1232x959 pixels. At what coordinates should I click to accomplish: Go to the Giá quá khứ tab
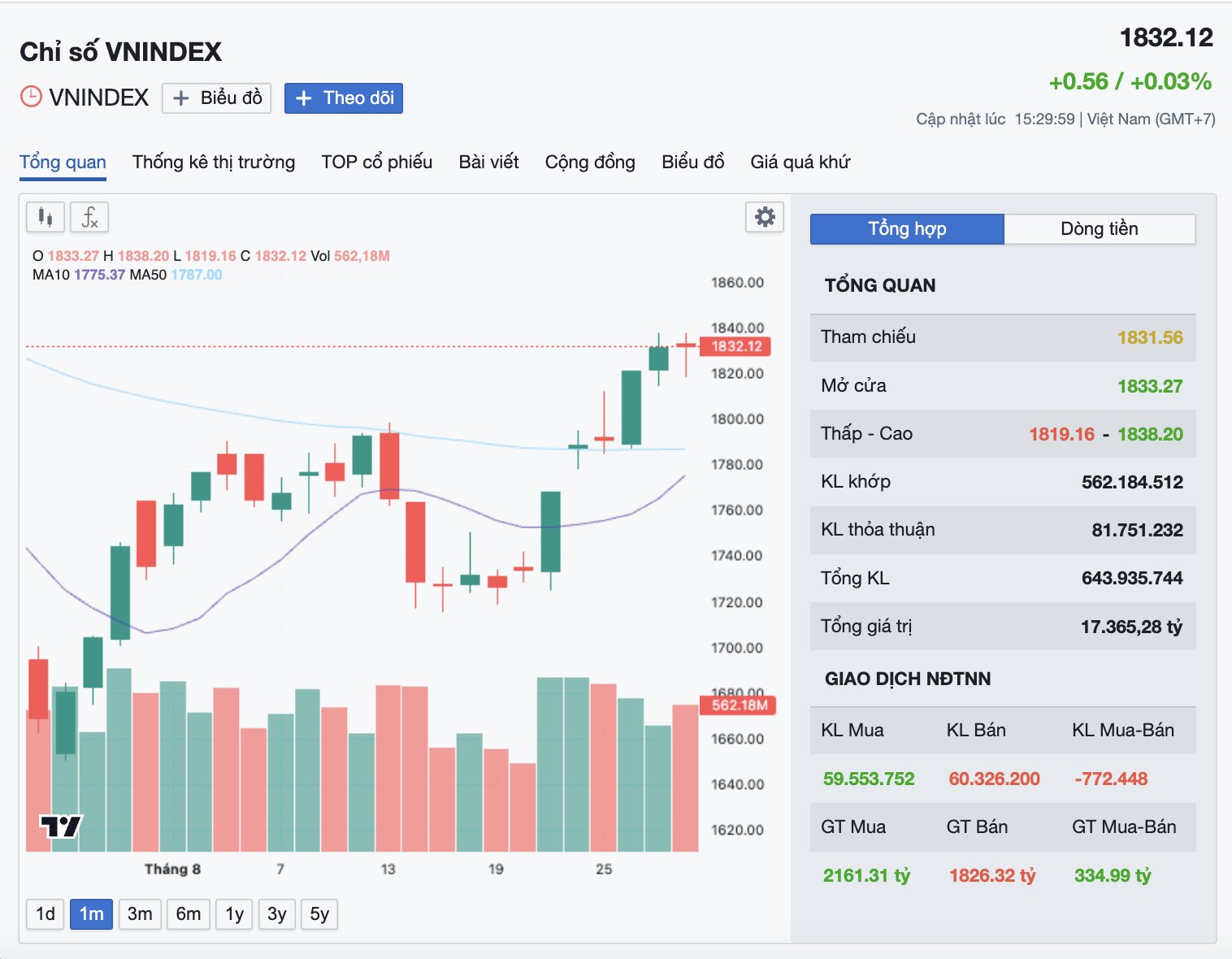pos(800,162)
